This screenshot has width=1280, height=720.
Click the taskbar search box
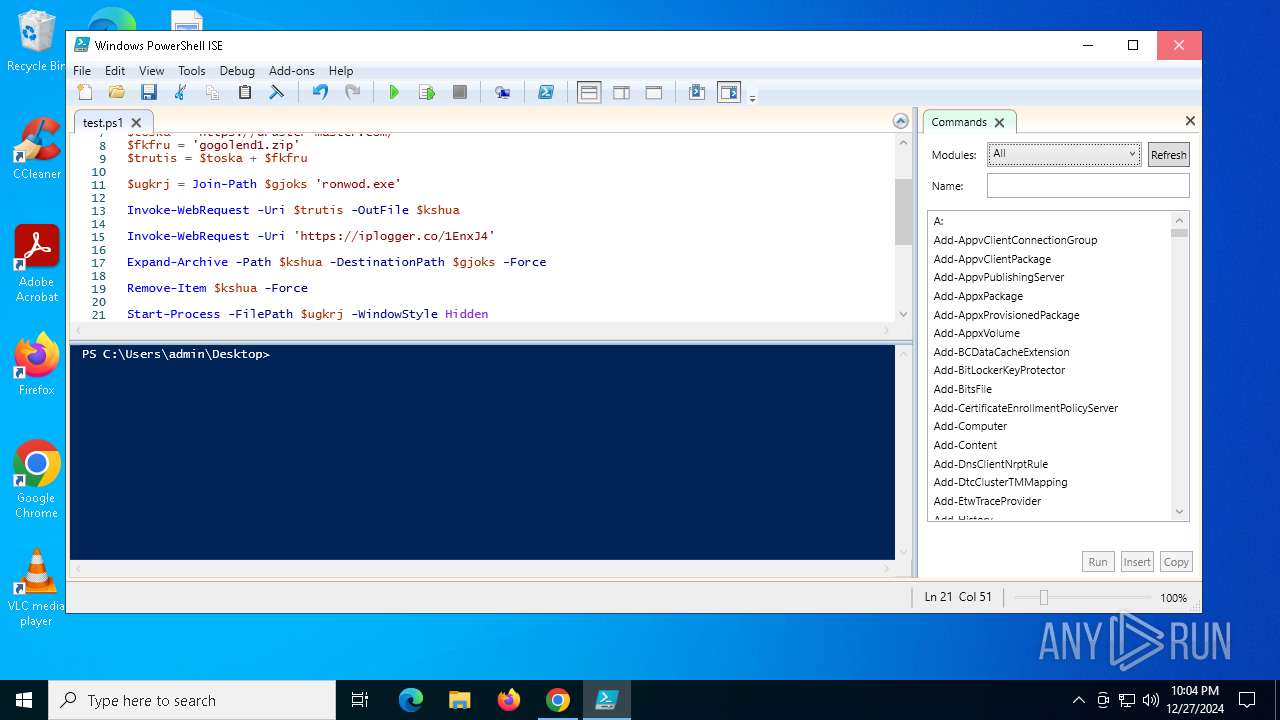click(192, 700)
